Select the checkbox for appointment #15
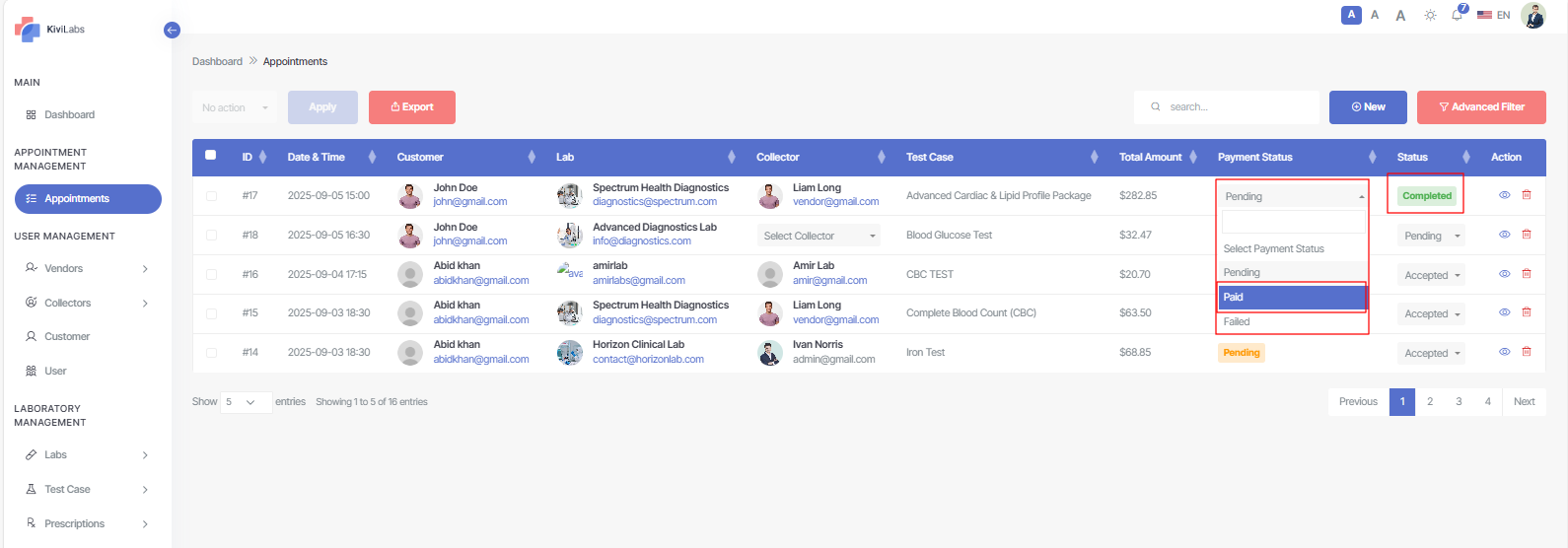Image resolution: width=1568 pixels, height=548 pixels. tap(211, 313)
